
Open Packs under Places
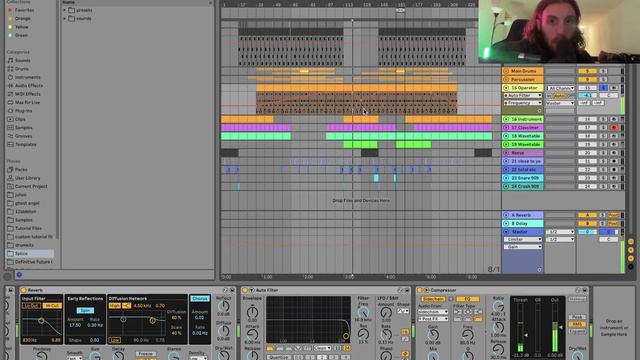tap(21, 169)
